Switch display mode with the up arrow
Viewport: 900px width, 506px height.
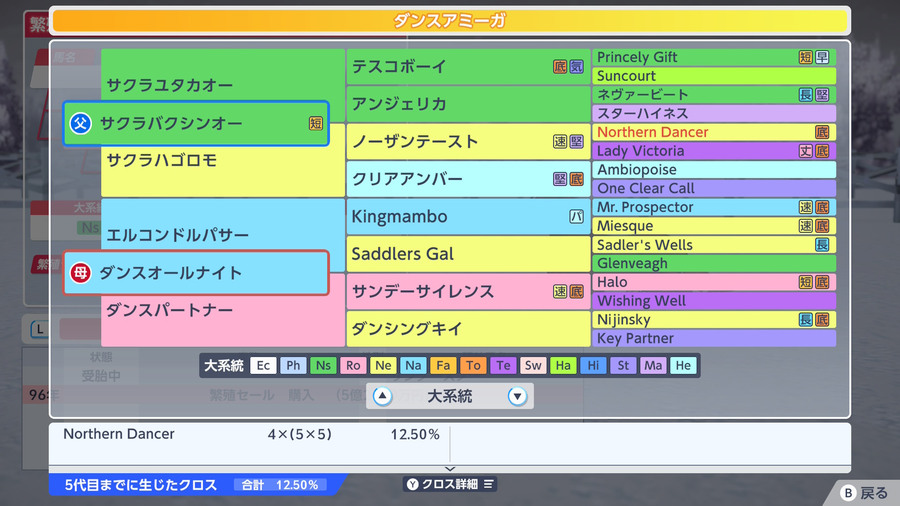(382, 396)
